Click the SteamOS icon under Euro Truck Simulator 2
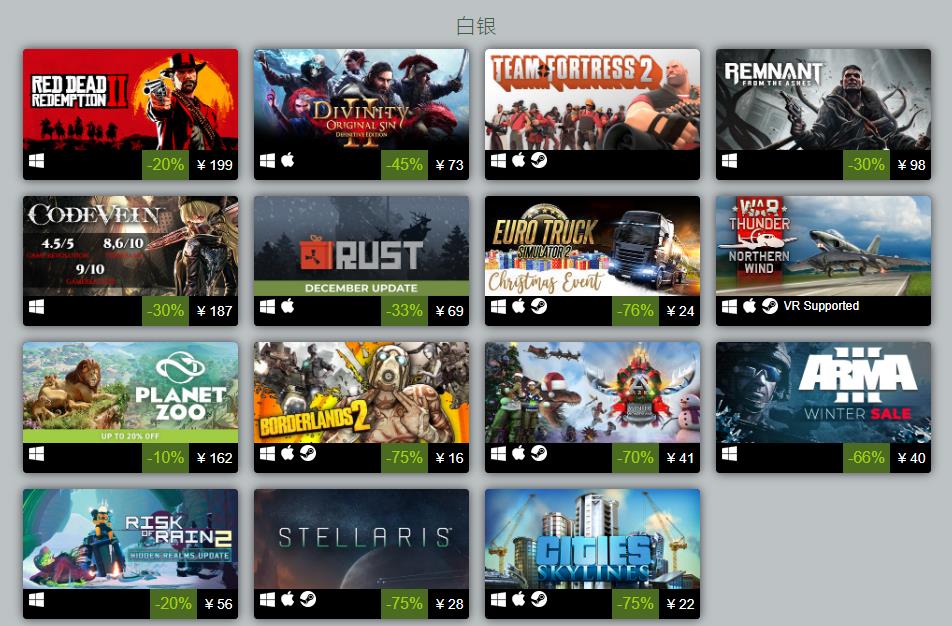This screenshot has width=952, height=626. (539, 307)
